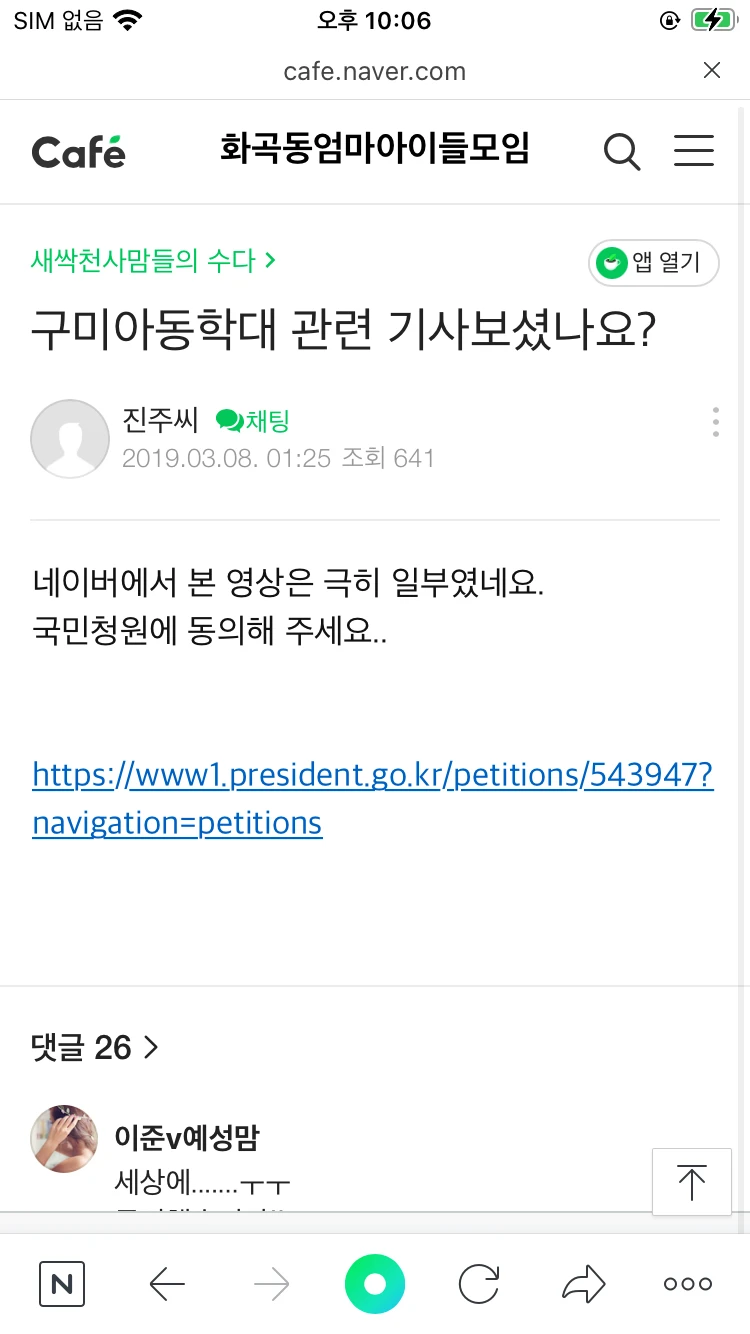Tap the scroll-to-top arrow button

click(691, 1182)
